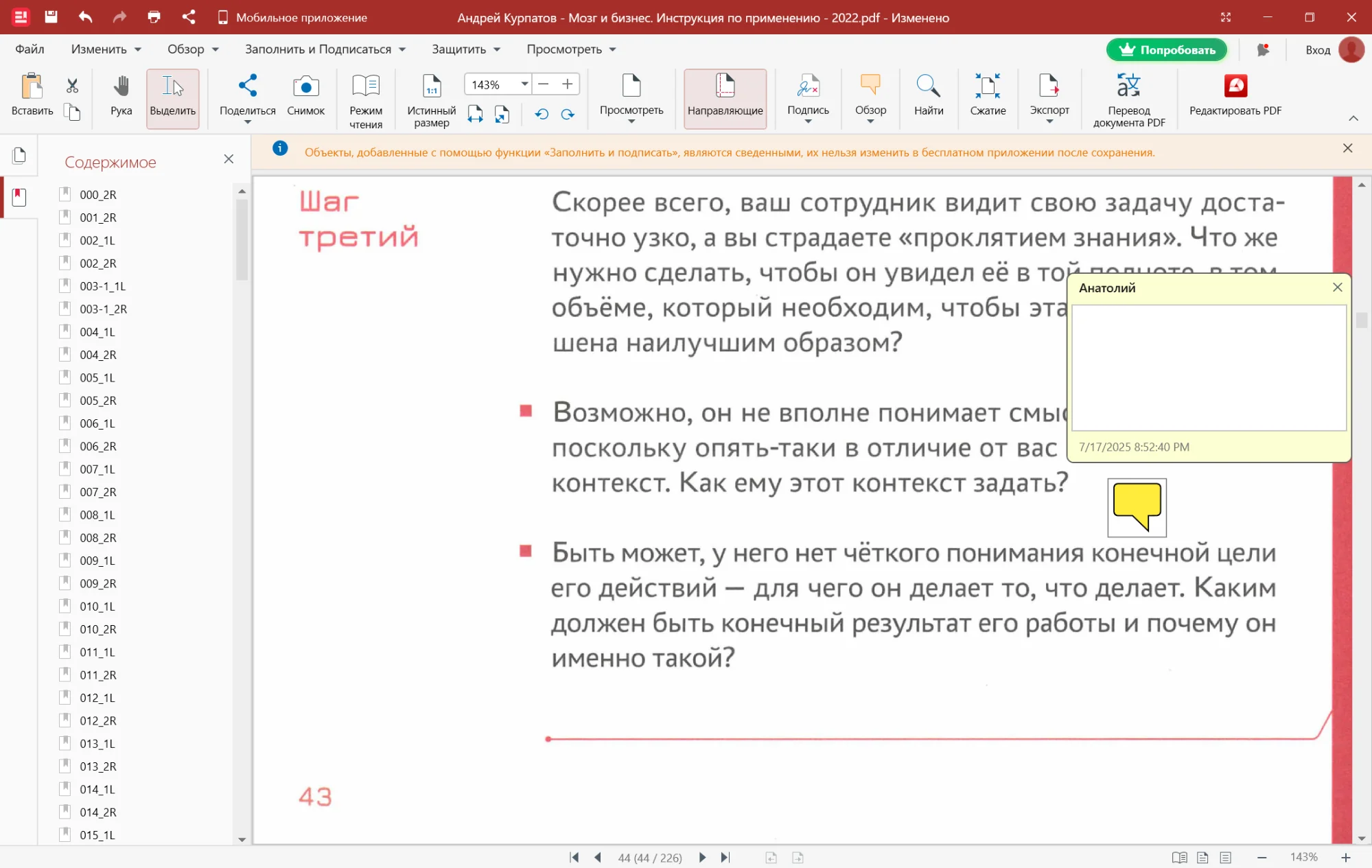Toggle the bookmarks panel icon in sidebar
Image resolution: width=1372 pixels, height=868 pixels.
pyautogui.click(x=19, y=198)
